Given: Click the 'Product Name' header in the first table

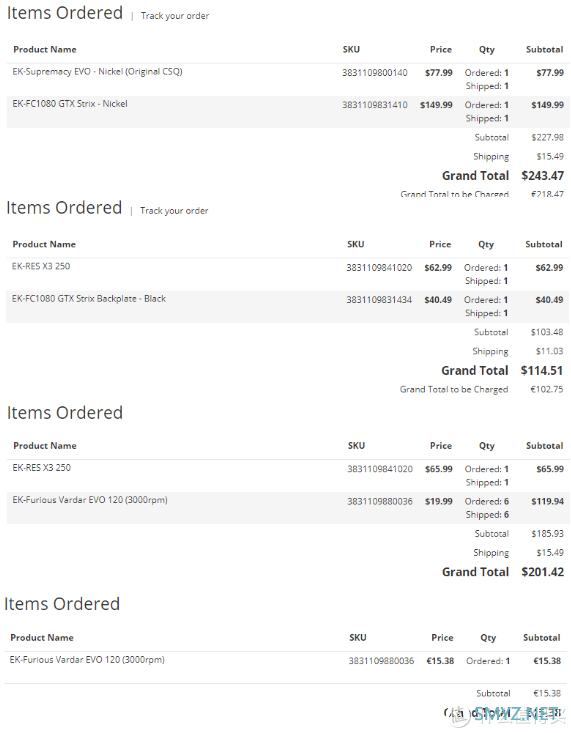Looking at the screenshot, I should click(45, 50).
